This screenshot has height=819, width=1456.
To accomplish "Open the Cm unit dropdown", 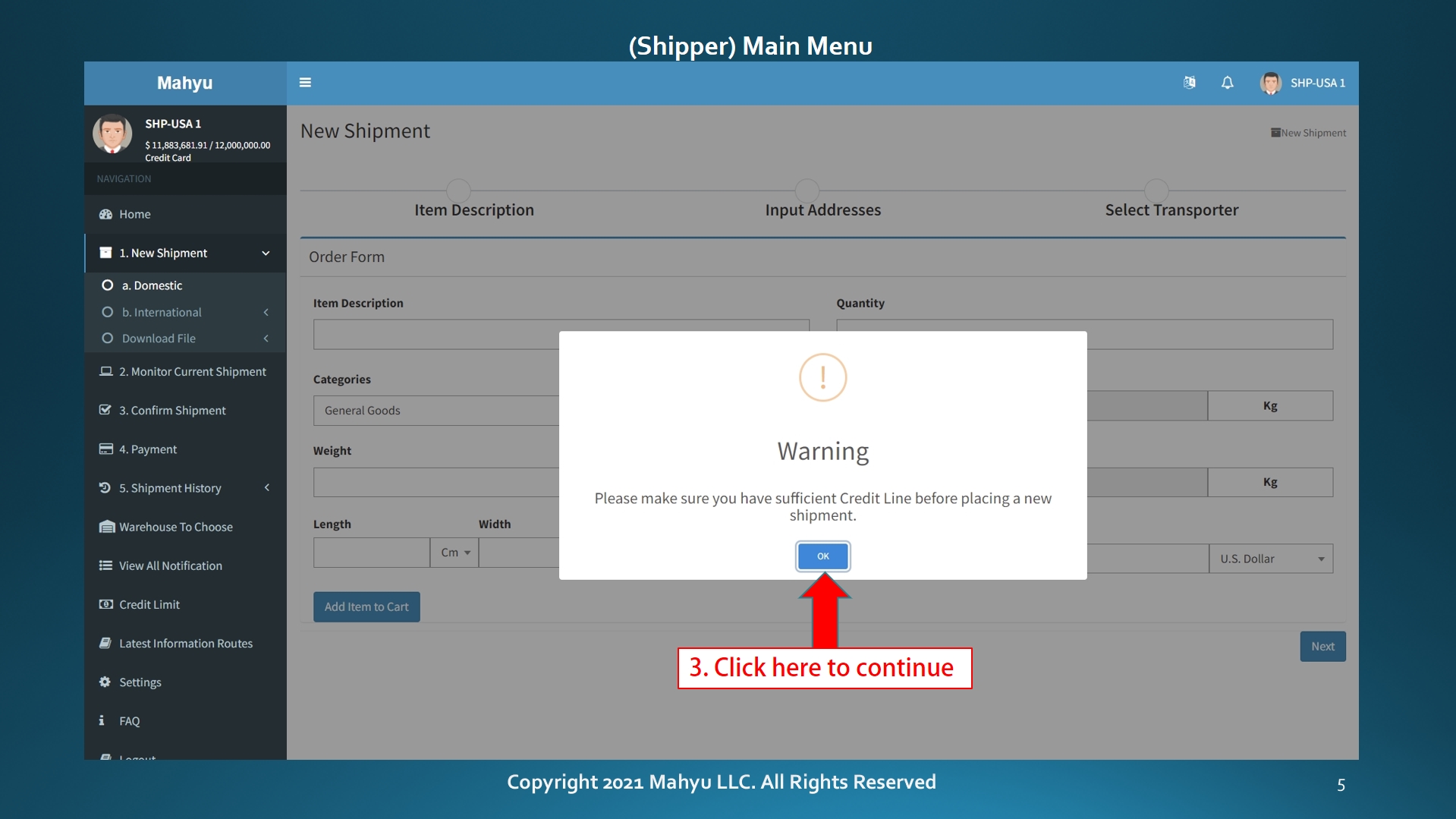I will point(454,553).
